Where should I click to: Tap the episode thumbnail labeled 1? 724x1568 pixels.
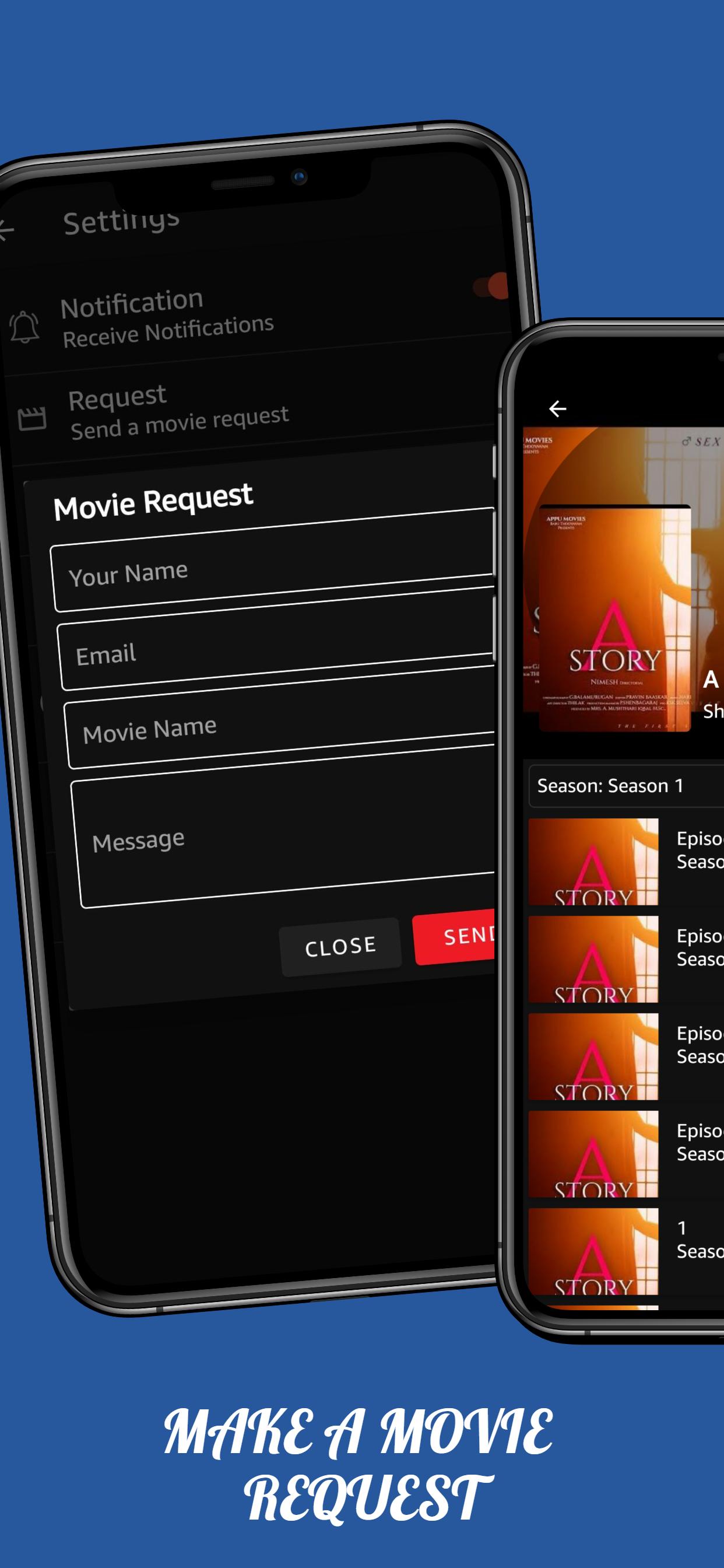pyautogui.click(x=593, y=1251)
